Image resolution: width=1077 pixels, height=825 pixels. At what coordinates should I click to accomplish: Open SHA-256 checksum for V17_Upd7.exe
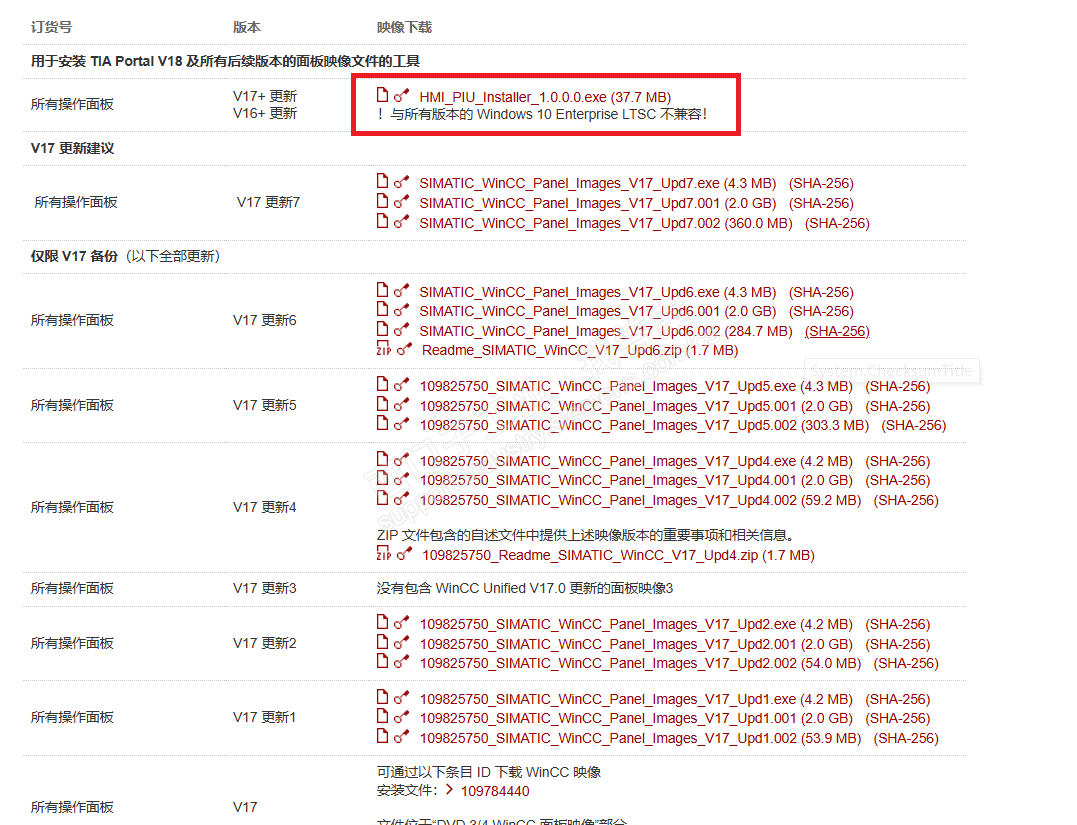pyautogui.click(x=821, y=183)
